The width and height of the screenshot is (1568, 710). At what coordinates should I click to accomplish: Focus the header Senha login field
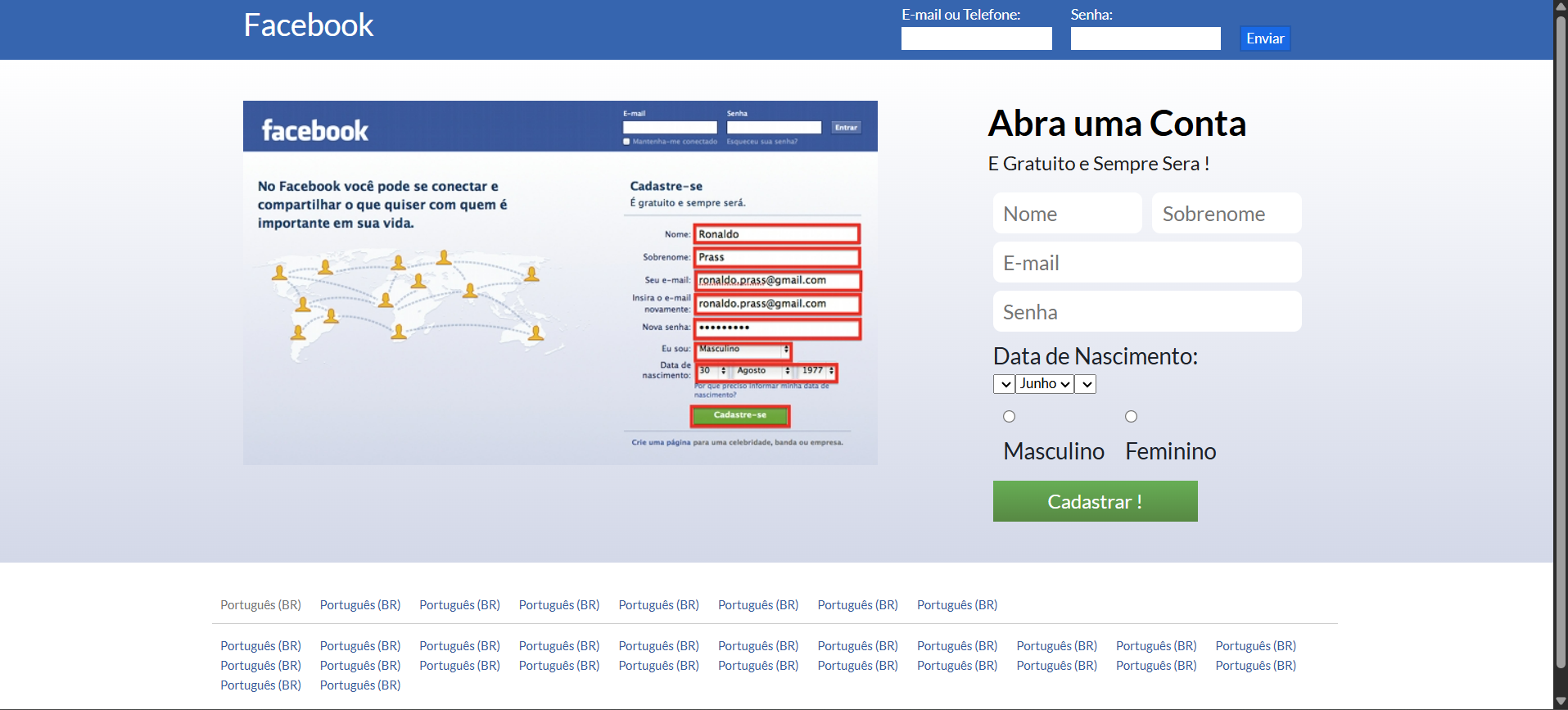1145,38
